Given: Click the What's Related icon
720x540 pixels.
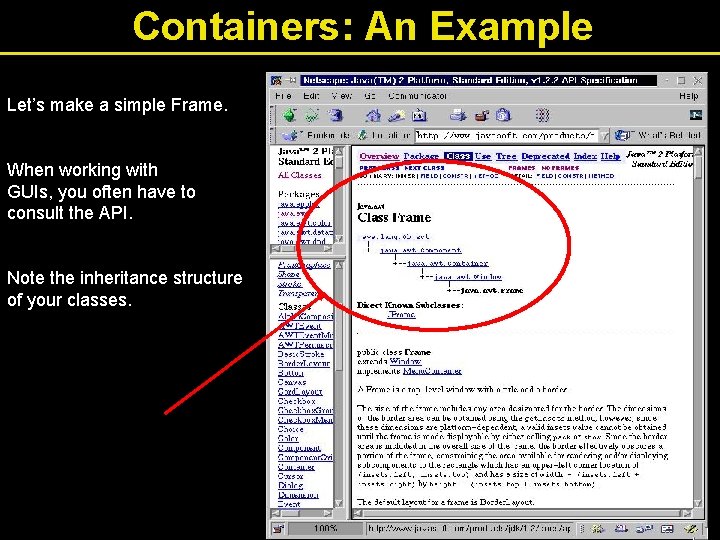Looking at the screenshot, I should (x=623, y=135).
